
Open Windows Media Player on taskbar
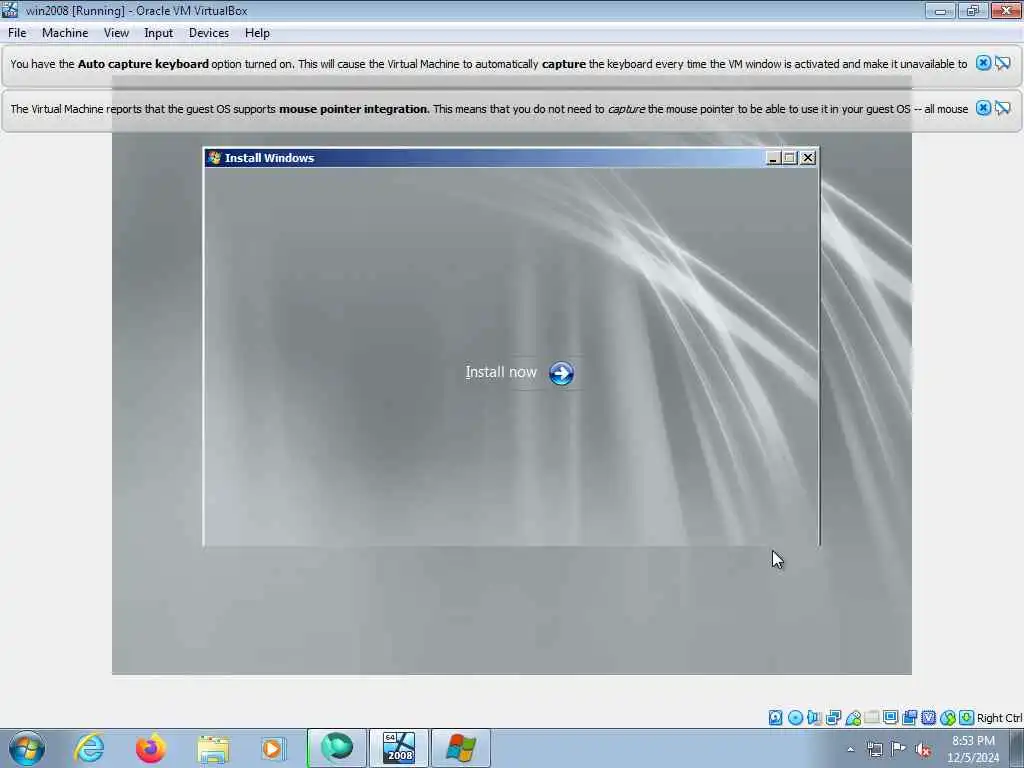tap(274, 748)
